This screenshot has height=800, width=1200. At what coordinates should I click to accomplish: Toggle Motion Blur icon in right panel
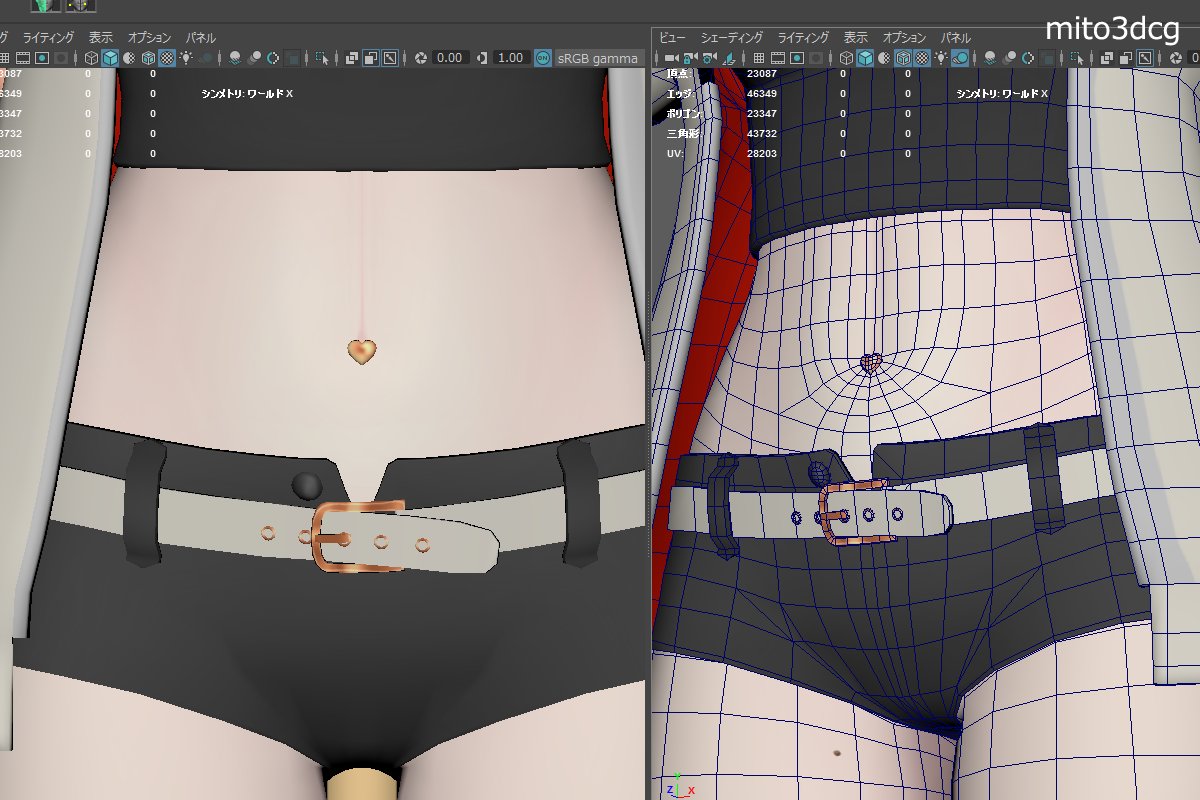coord(1010,58)
